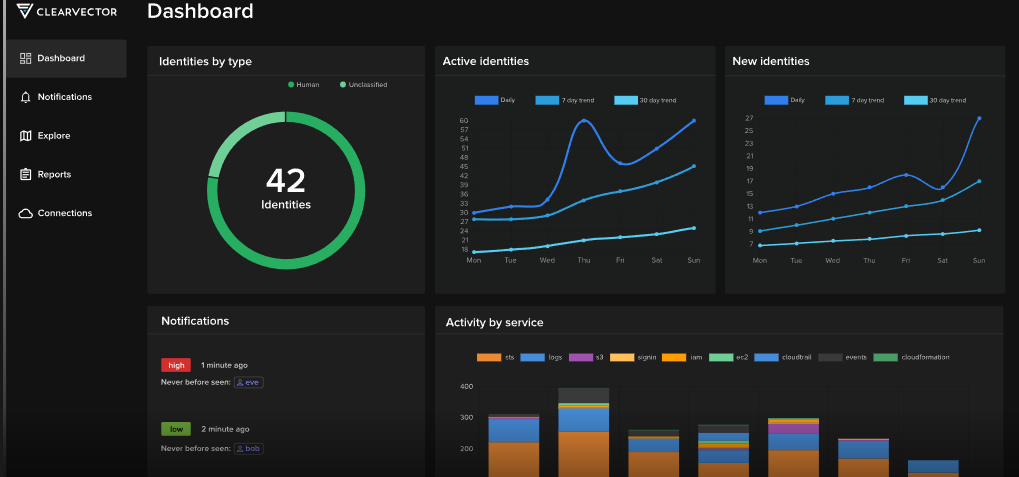Go to the Reports section label
This screenshot has height=477, width=1019.
point(54,175)
